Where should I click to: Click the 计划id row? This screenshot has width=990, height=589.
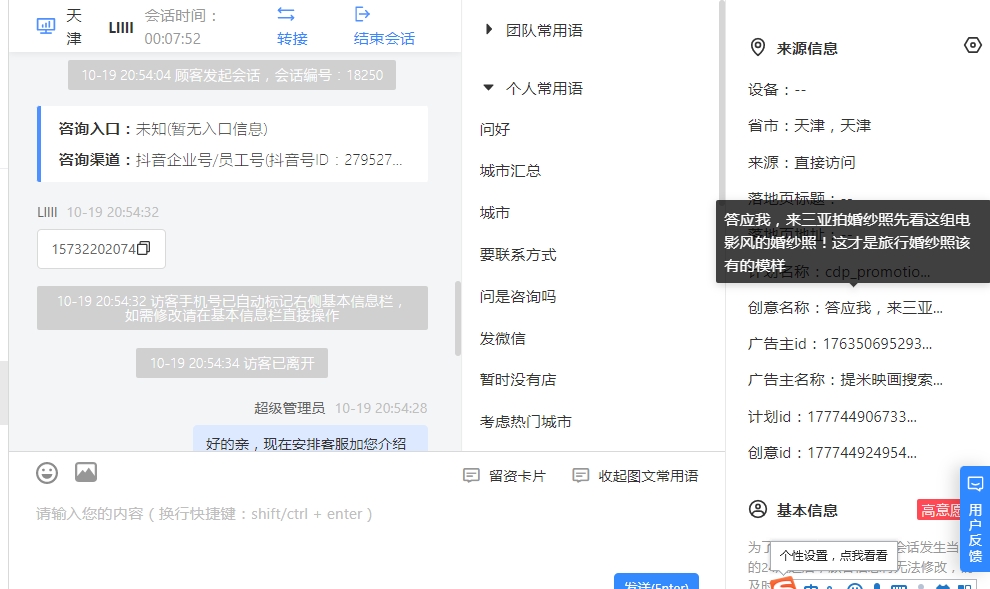[x=832, y=417]
